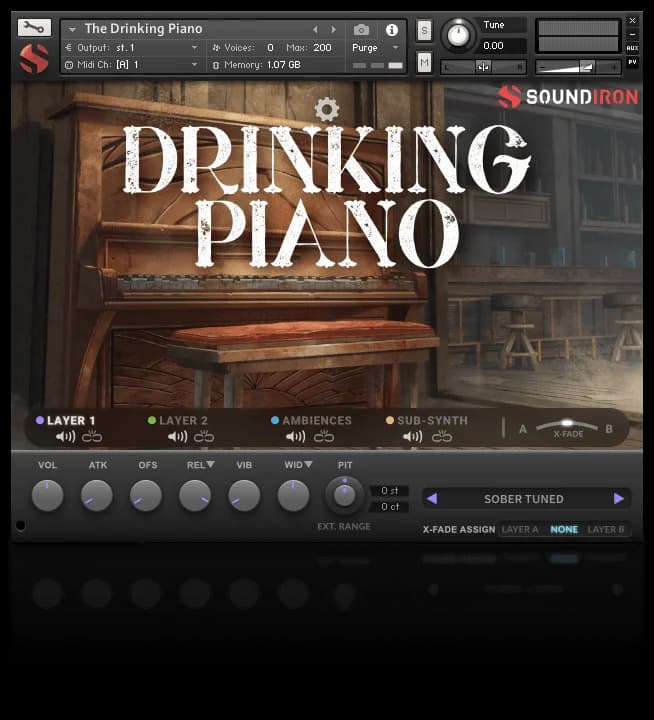Expand the WID dropdown triangle

point(308,464)
